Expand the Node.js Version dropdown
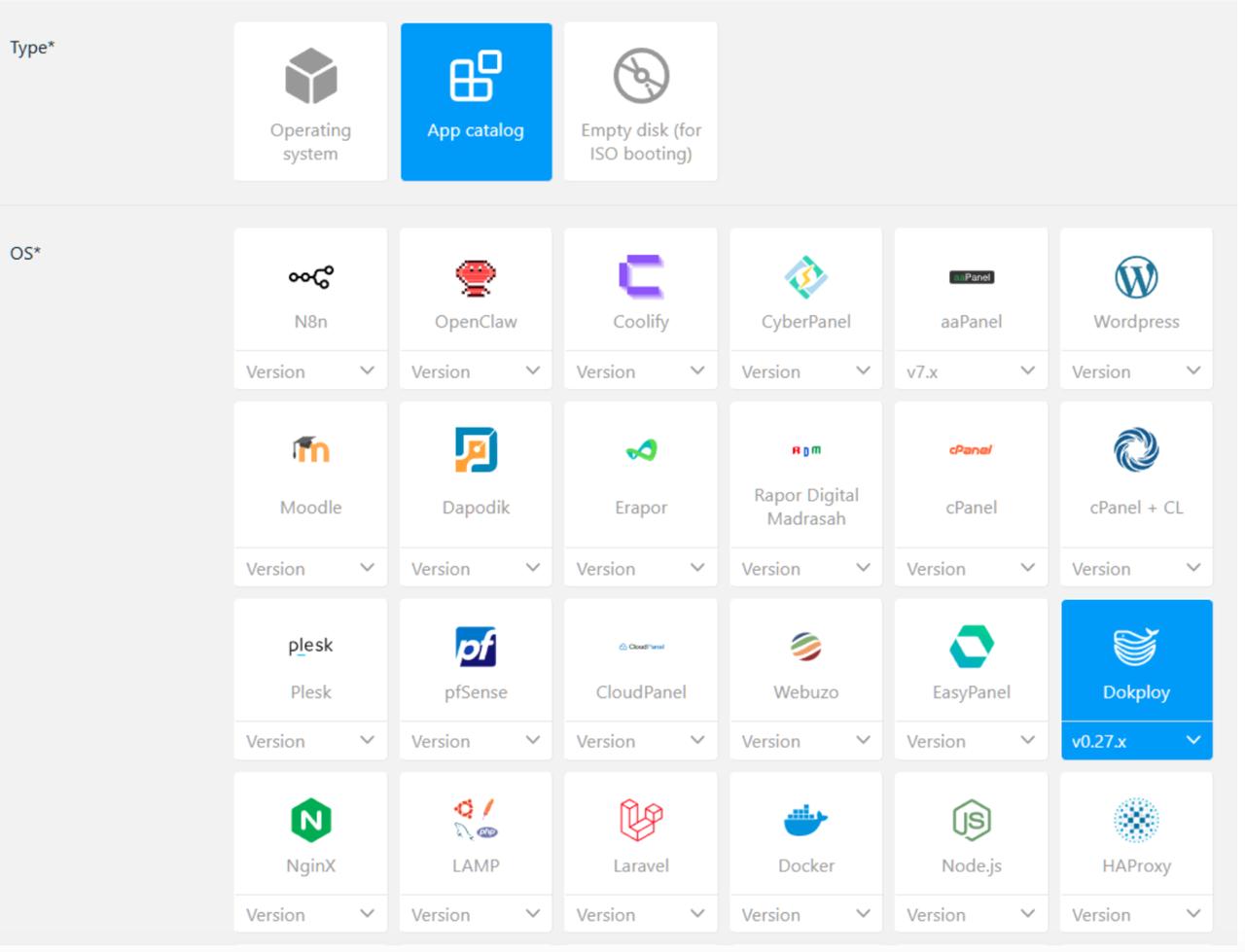1245x952 pixels. point(971,914)
